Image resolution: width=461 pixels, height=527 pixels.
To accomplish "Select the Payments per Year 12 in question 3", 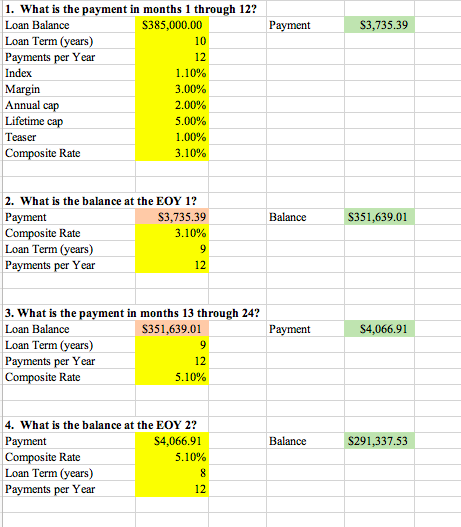I will tap(172, 361).
